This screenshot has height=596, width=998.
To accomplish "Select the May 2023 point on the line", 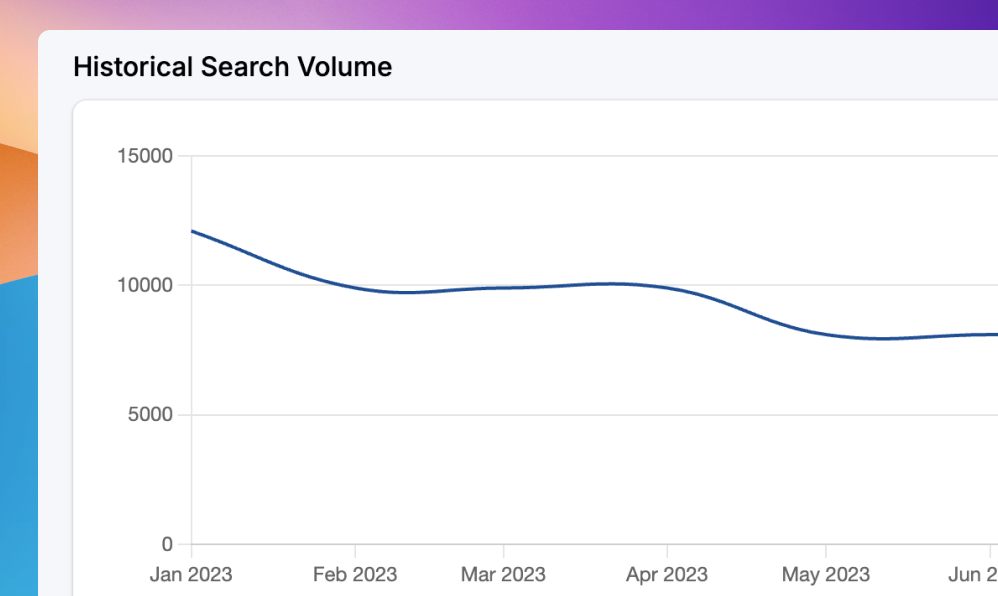I will [x=825, y=334].
